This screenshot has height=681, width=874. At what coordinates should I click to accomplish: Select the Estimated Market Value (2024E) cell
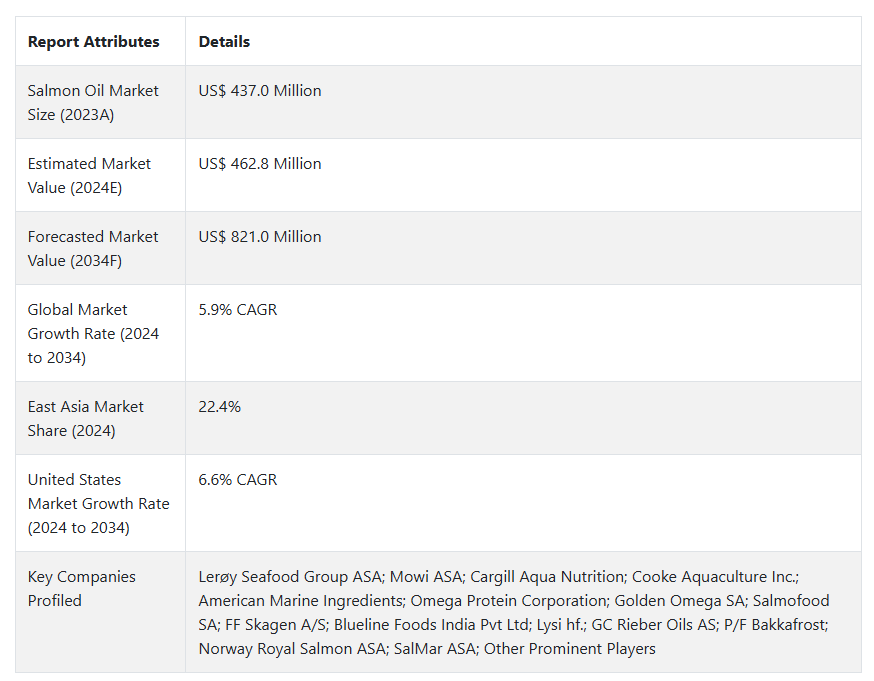(89, 175)
